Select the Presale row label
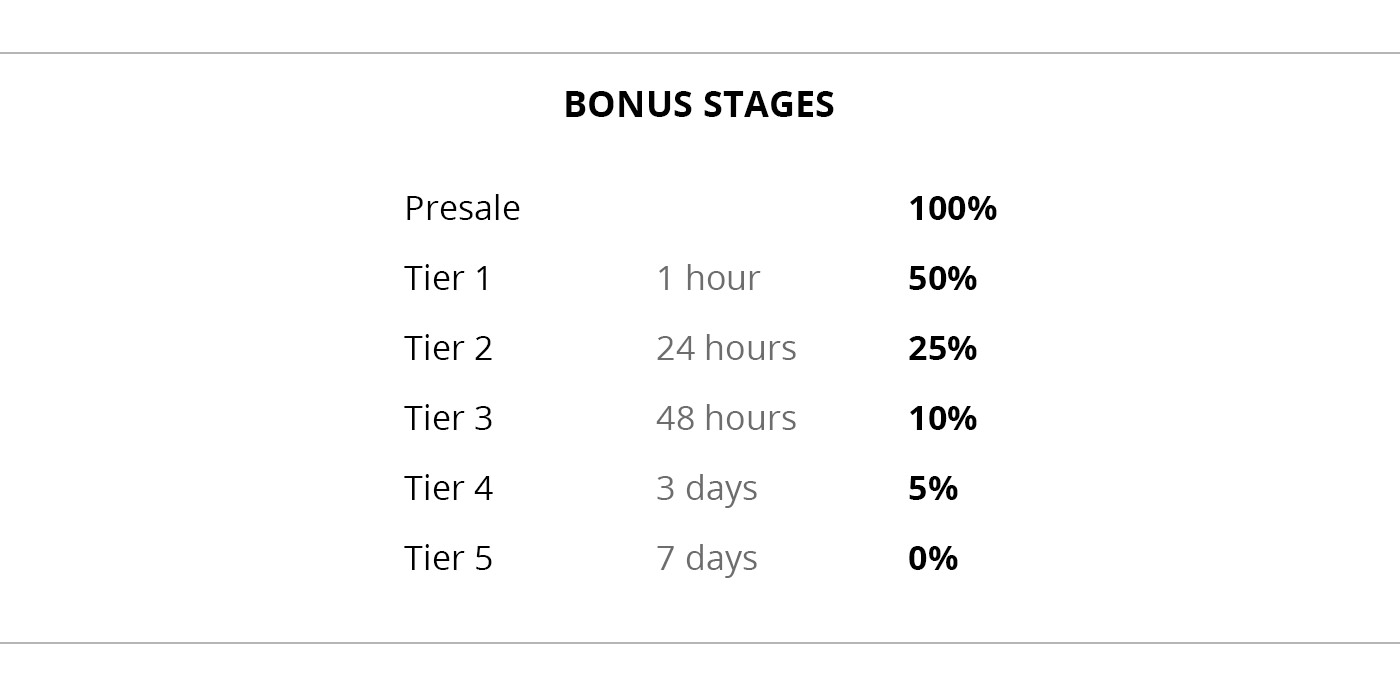The height and width of the screenshot is (685, 1400). click(462, 208)
